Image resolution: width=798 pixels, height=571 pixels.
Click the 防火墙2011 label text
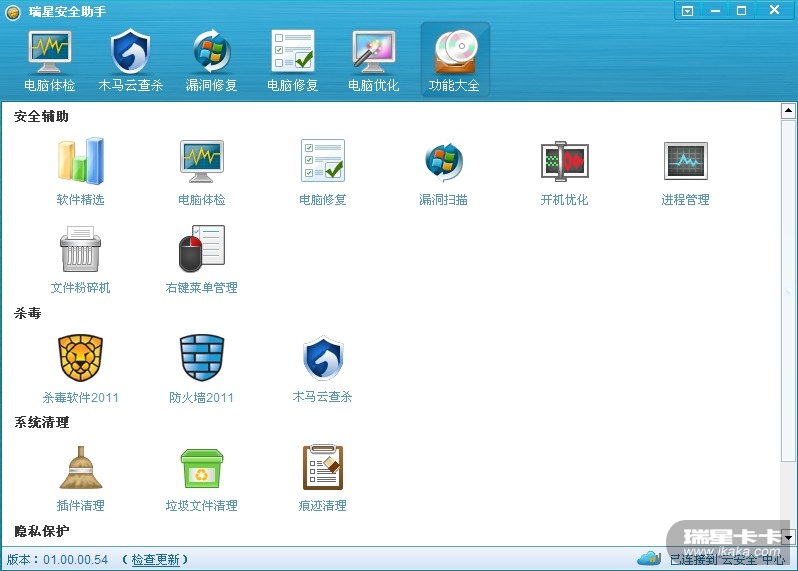point(202,397)
